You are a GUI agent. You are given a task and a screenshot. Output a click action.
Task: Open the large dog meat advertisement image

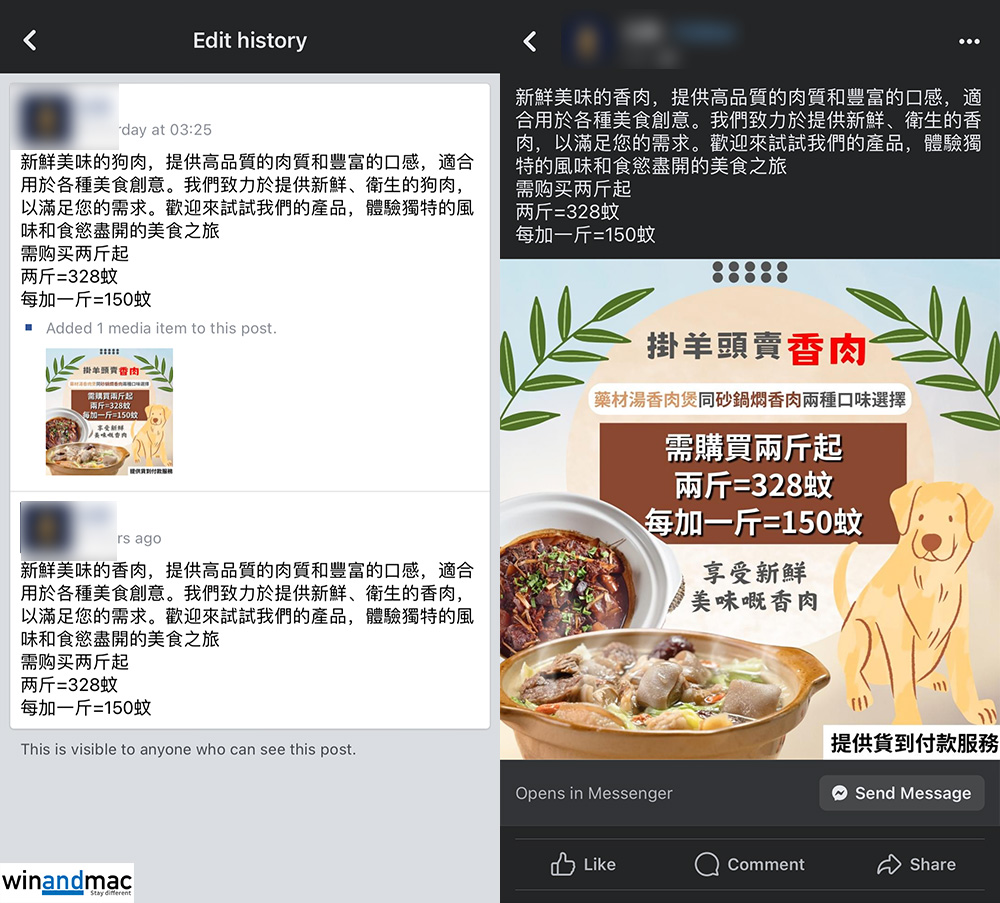coord(750,509)
